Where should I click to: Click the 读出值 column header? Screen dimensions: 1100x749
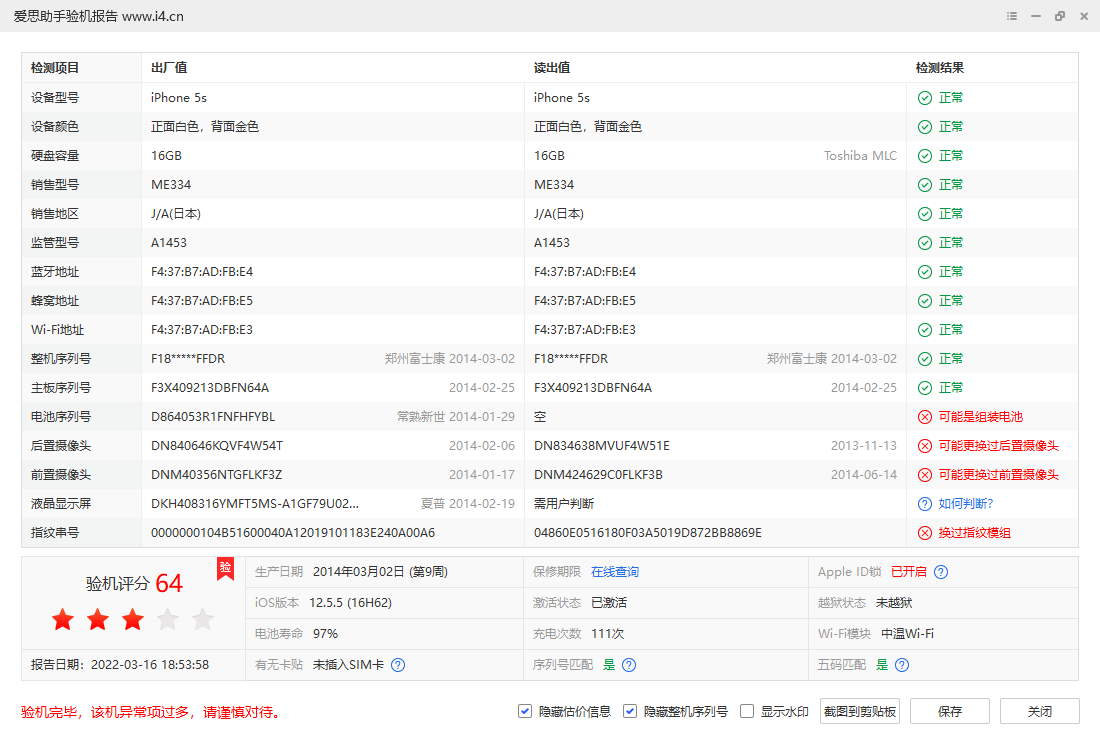552,68
